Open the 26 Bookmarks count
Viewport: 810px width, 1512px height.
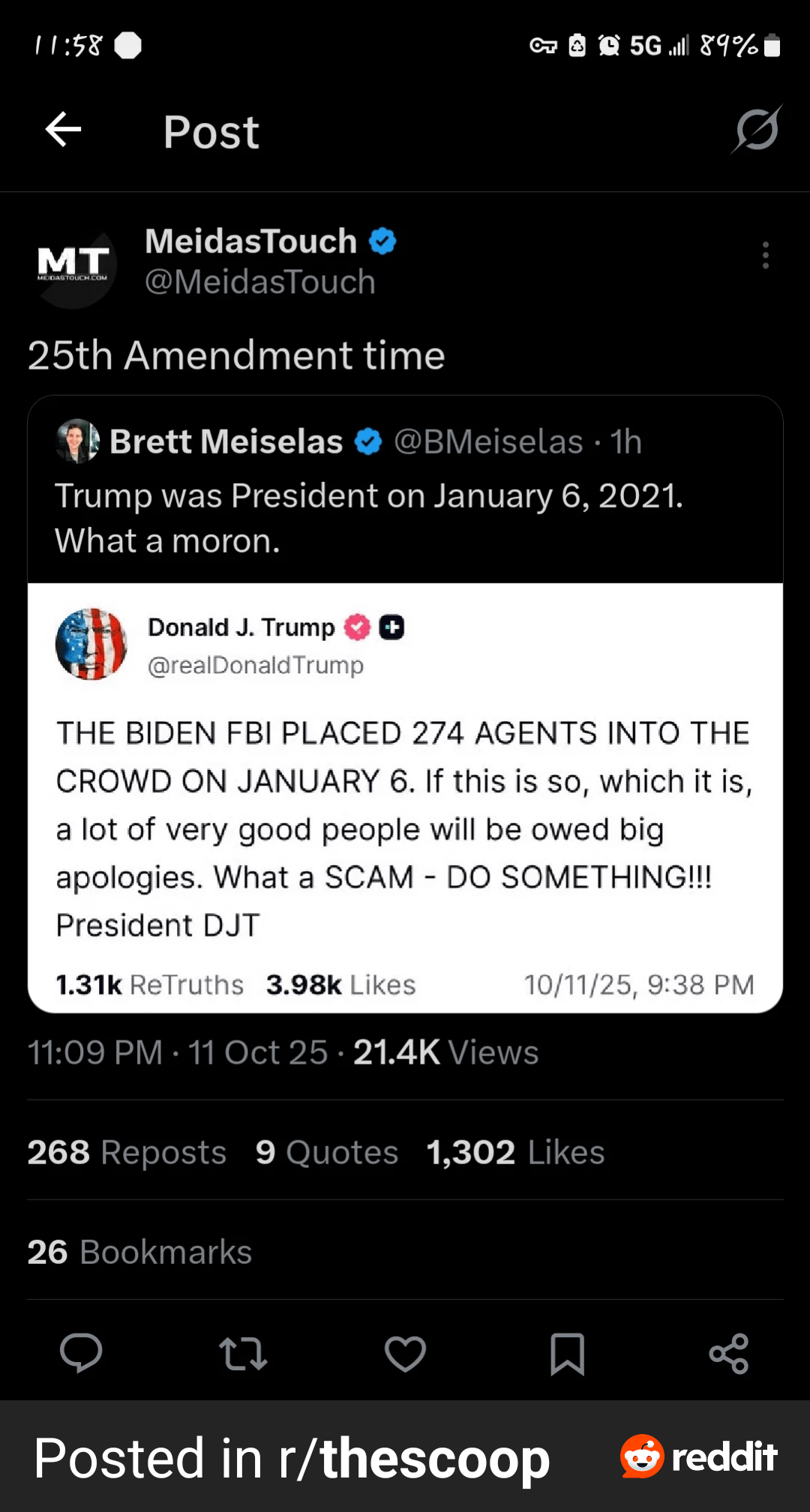[x=139, y=1252]
